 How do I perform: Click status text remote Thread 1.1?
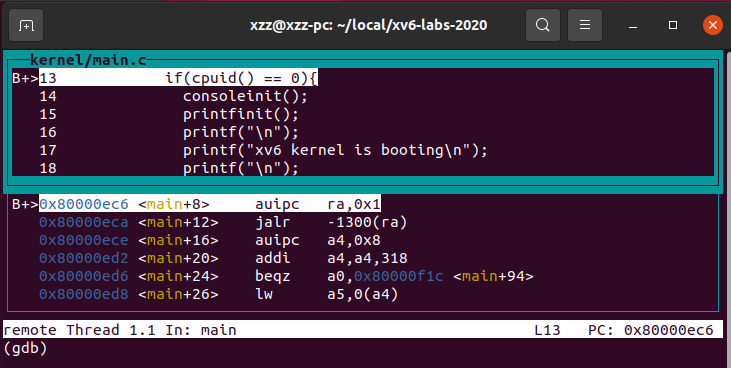coord(79,330)
